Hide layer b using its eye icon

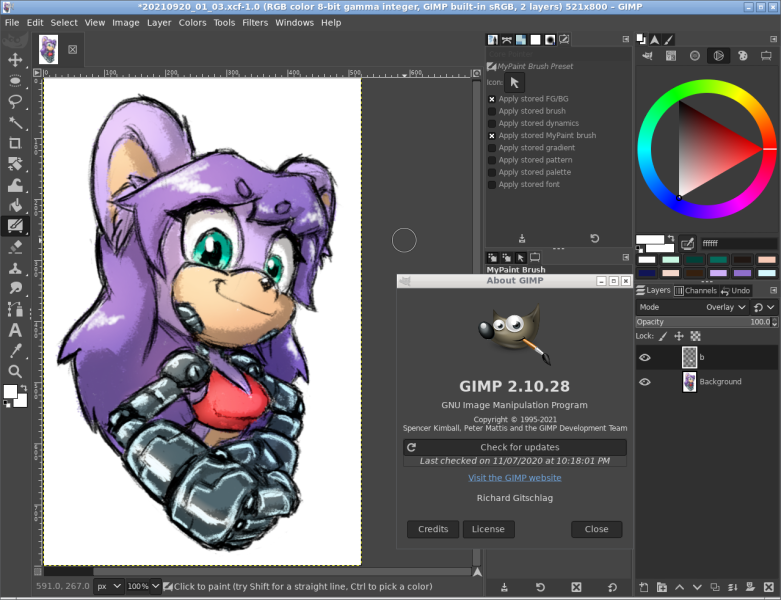tap(645, 358)
